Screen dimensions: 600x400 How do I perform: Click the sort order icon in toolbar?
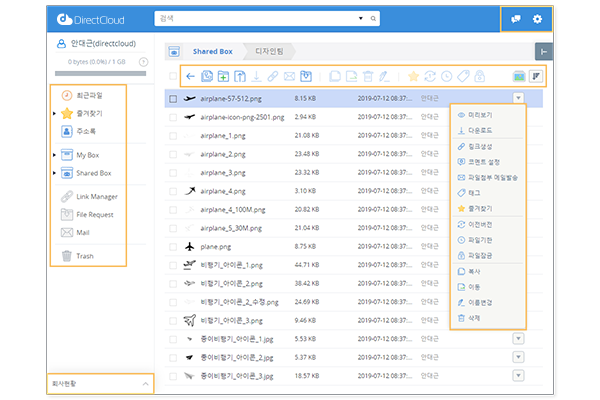[536, 76]
